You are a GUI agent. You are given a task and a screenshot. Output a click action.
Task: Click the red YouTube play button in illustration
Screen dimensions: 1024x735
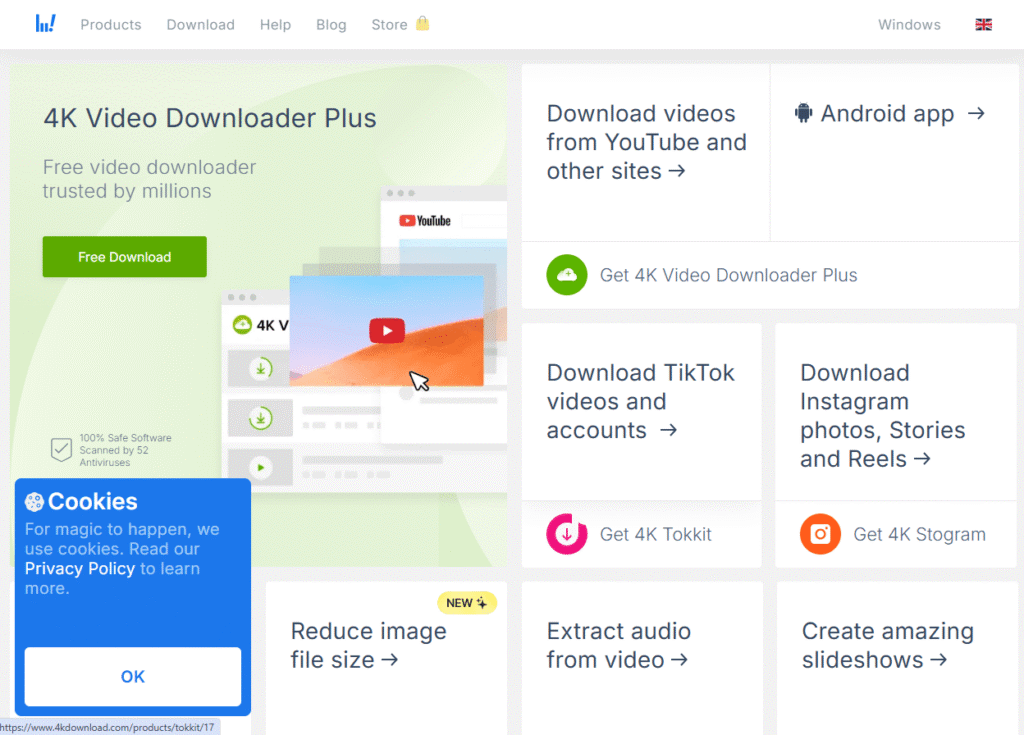pyautogui.click(x=387, y=331)
